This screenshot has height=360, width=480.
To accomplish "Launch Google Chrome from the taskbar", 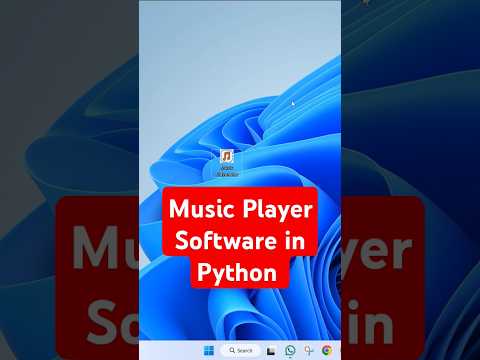I will pyautogui.click(x=327, y=350).
